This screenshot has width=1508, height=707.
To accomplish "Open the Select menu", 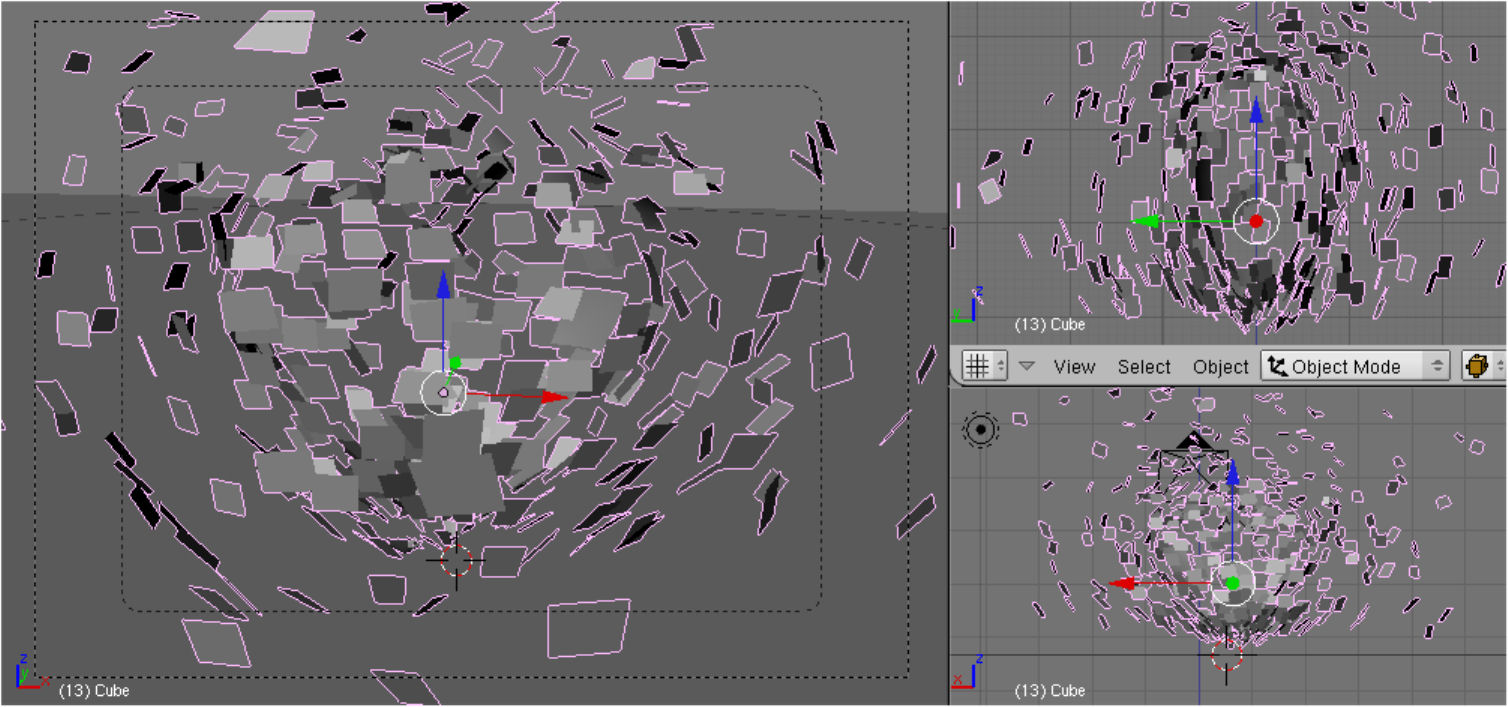I will pos(1144,367).
